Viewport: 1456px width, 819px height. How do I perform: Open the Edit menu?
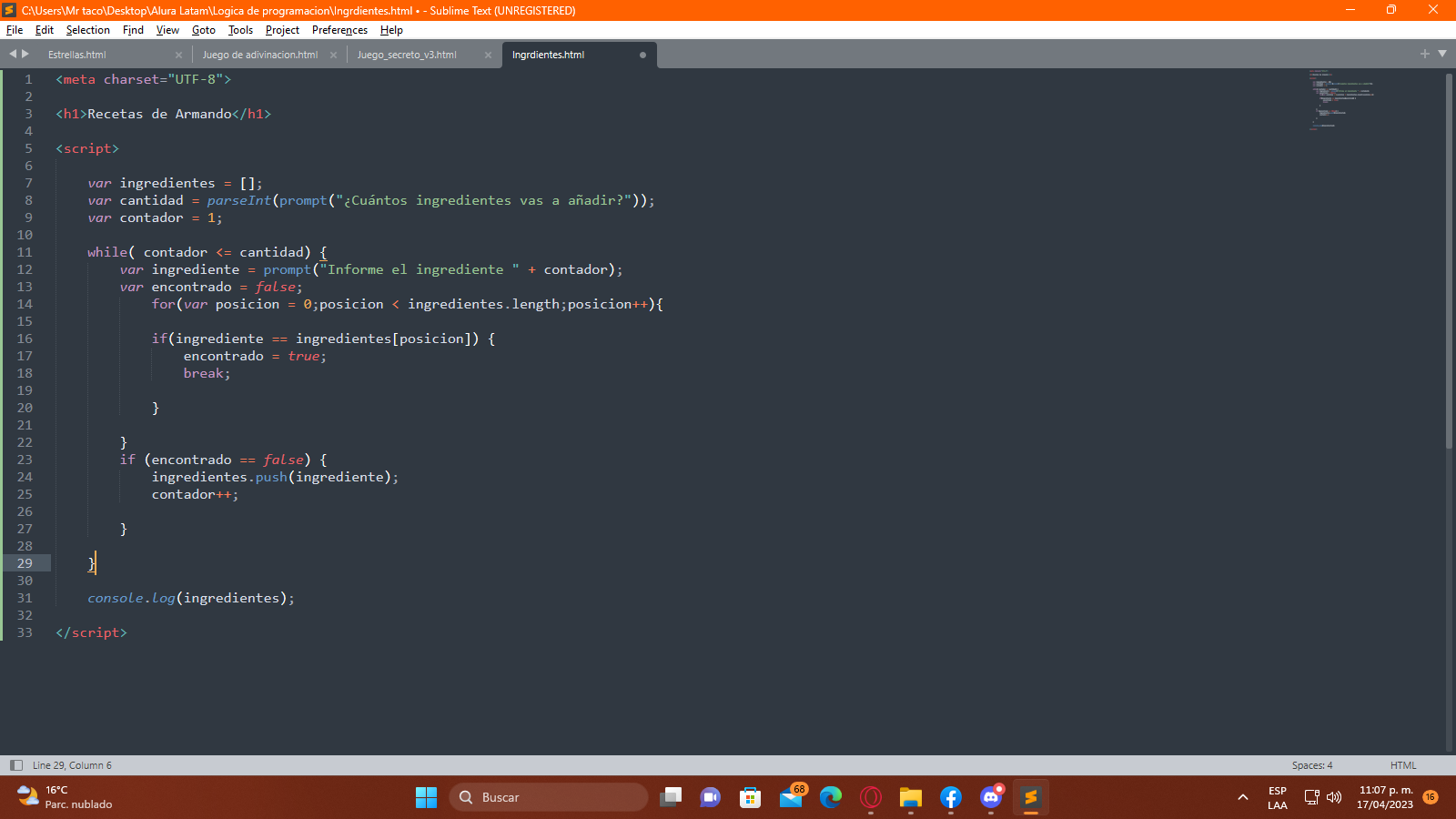tap(45, 30)
